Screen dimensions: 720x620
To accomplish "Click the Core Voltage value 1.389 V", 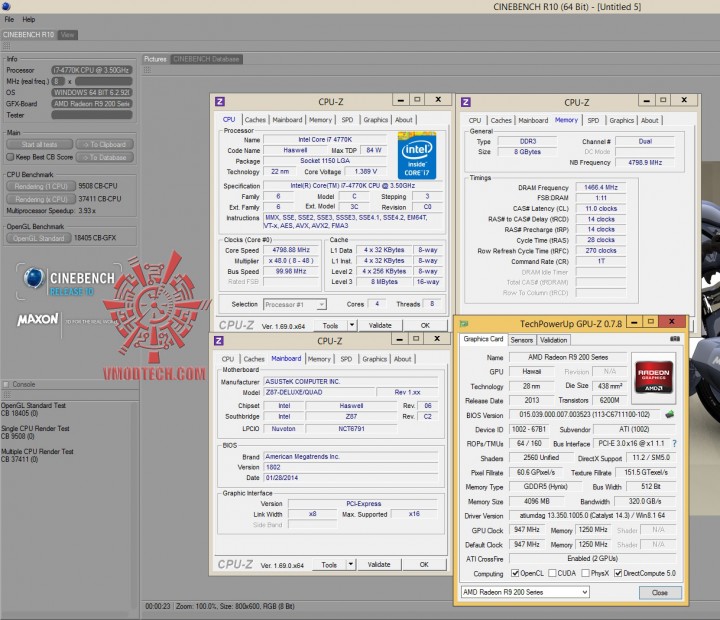I will click(x=366, y=171).
